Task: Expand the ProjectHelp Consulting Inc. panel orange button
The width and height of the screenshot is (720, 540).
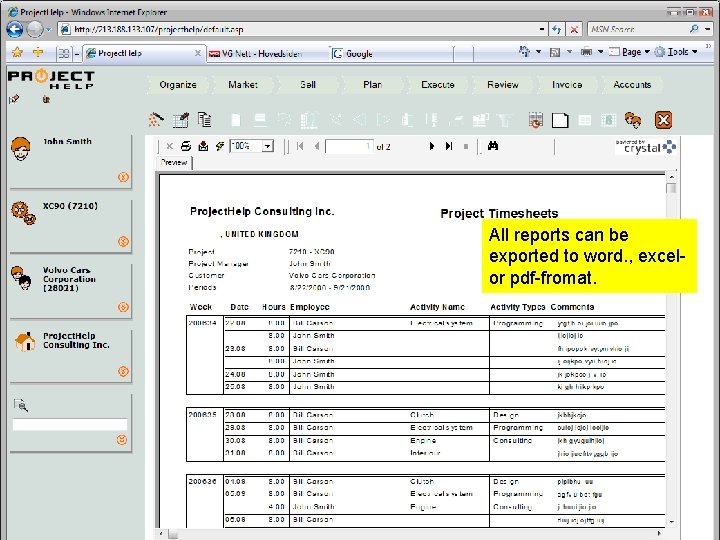Action: [123, 371]
